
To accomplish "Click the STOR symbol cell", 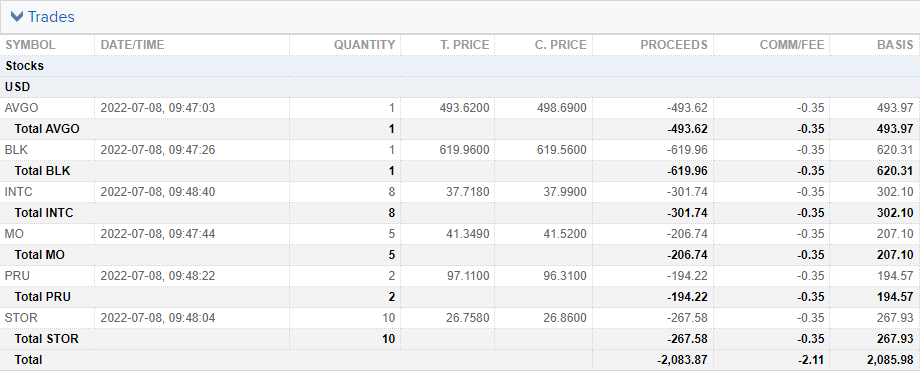I will pyautogui.click(x=20, y=318).
